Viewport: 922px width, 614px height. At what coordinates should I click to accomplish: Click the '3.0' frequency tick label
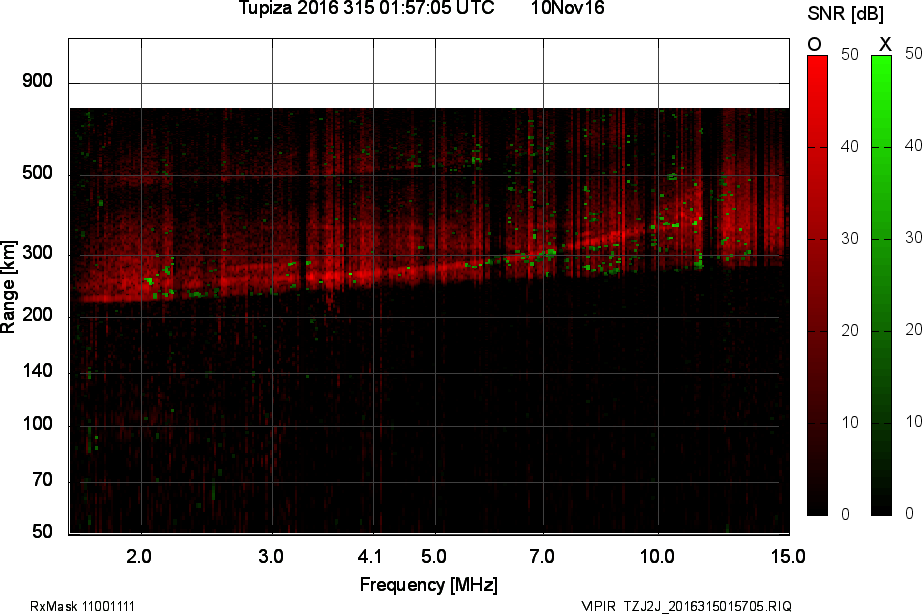click(270, 556)
